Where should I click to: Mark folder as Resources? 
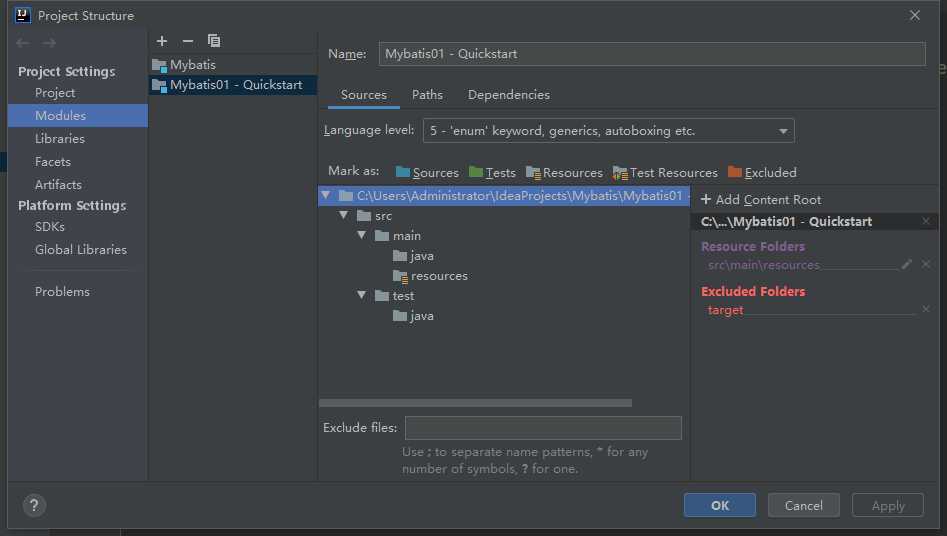click(x=564, y=173)
